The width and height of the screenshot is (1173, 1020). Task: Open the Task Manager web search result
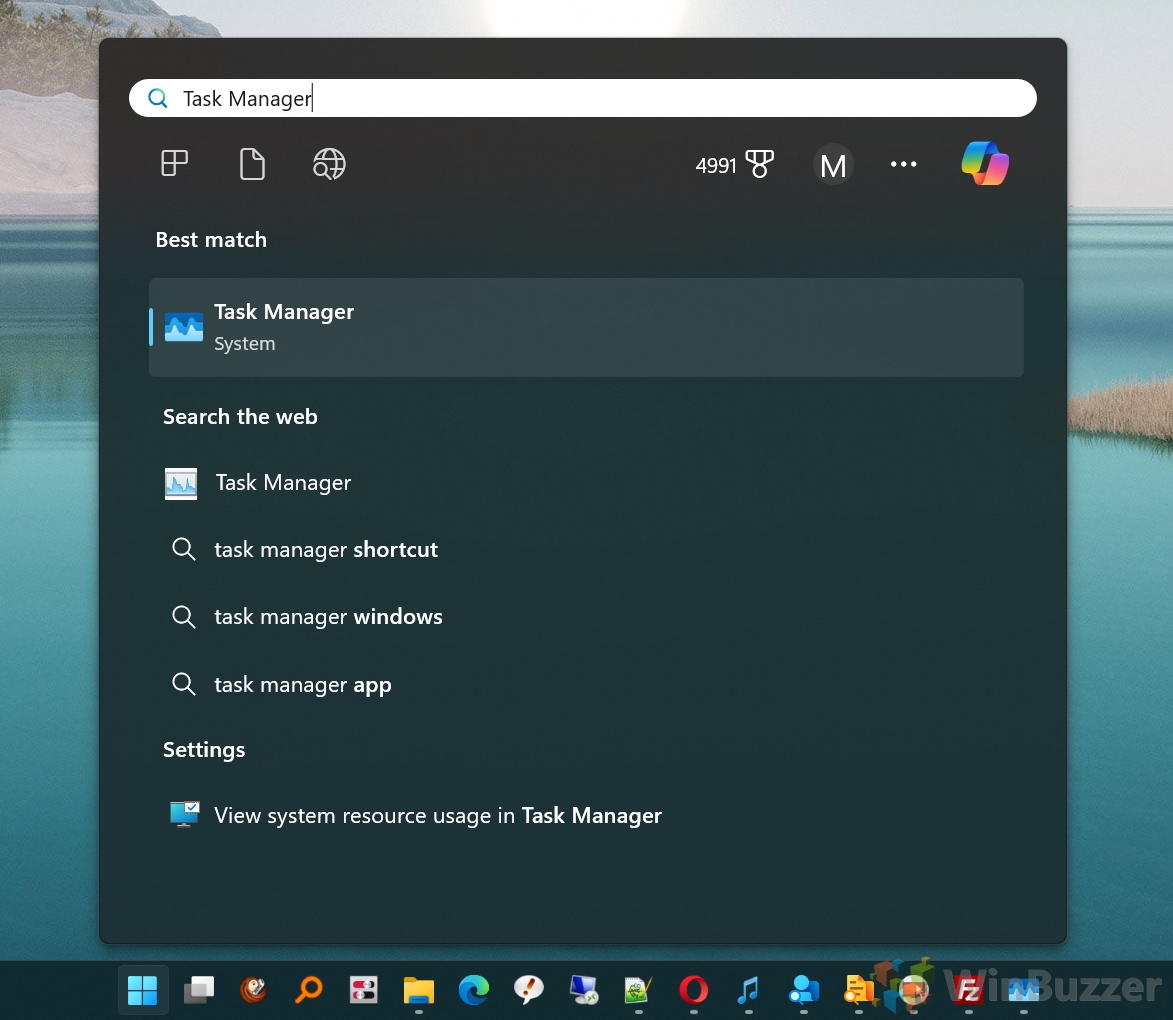coord(283,483)
